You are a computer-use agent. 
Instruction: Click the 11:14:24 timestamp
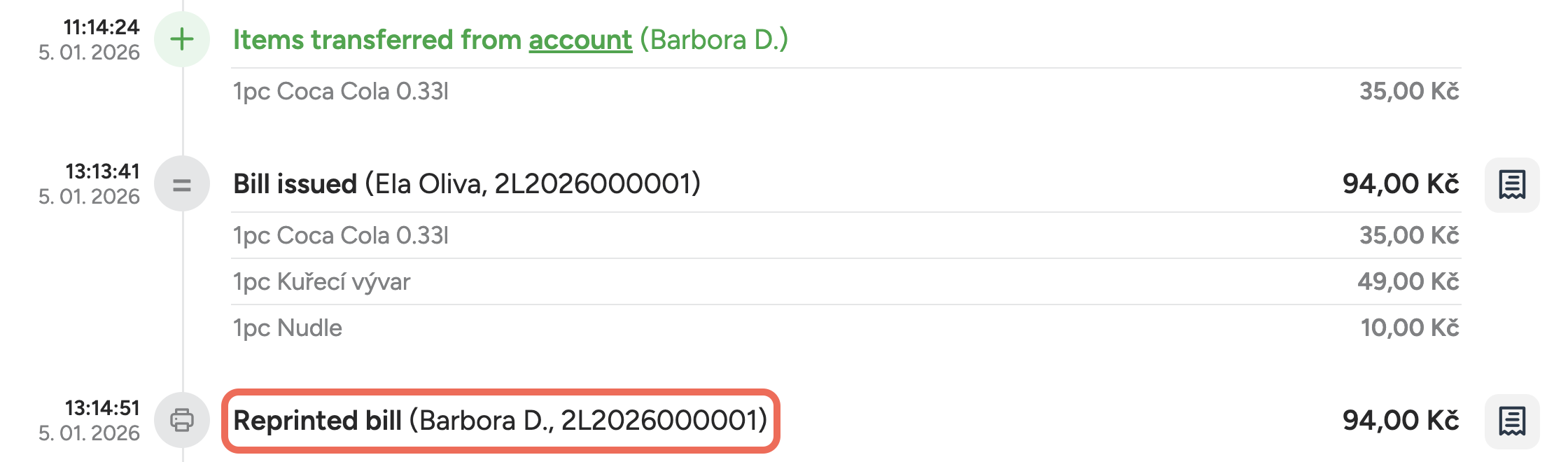pos(101,27)
